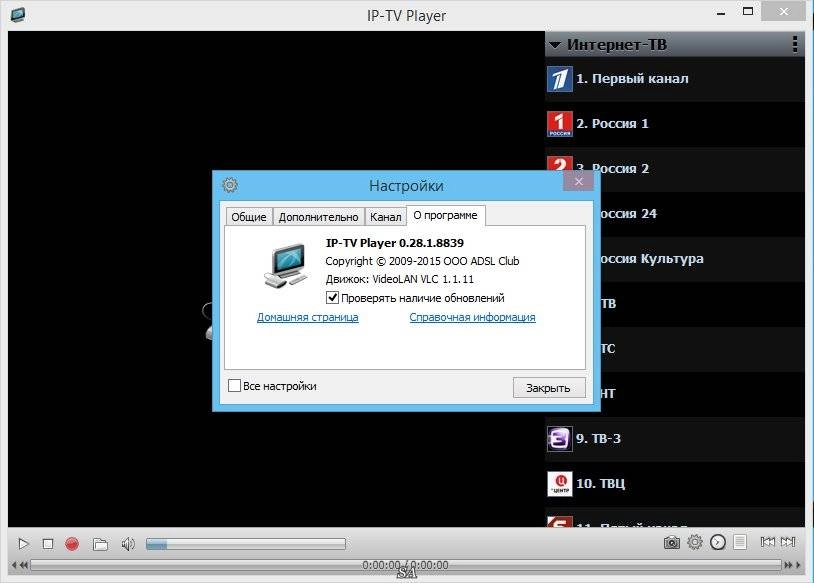This screenshot has width=814, height=583.
Task: Switch to the Общие tab
Action: [x=249, y=217]
